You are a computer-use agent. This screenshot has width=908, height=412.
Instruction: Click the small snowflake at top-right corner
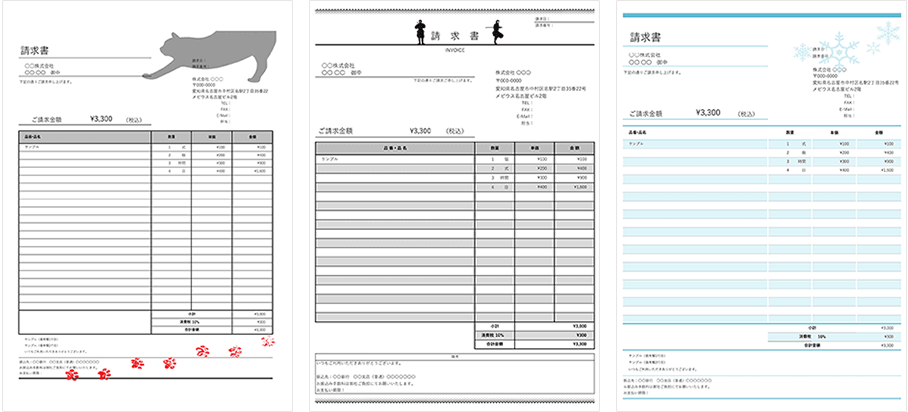click(x=886, y=34)
